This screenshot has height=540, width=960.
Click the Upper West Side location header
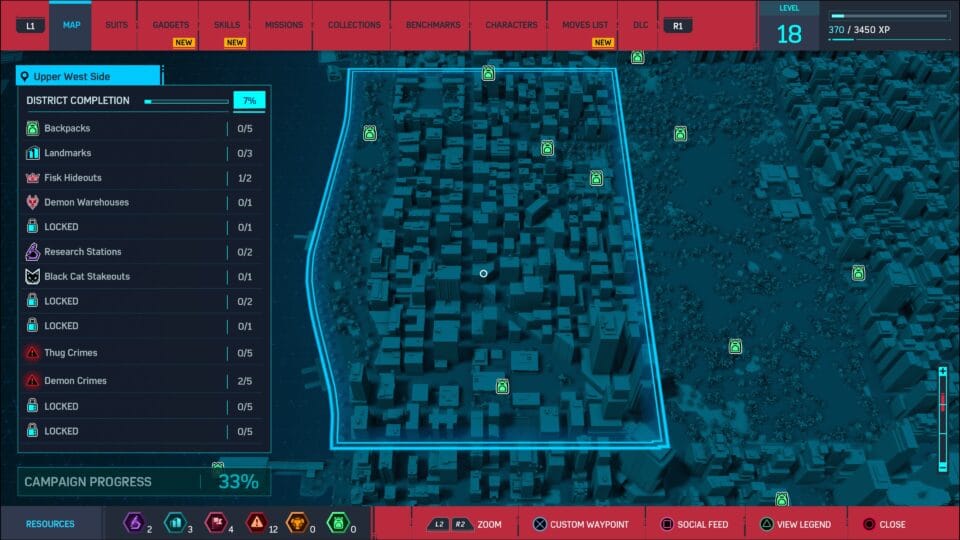pyautogui.click(x=88, y=76)
